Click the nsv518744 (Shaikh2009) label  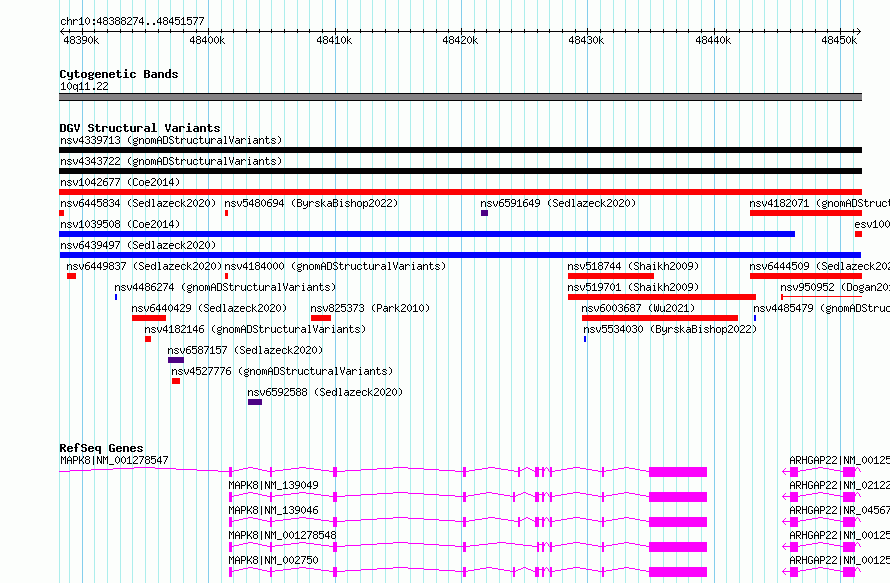pyautogui.click(x=633, y=266)
